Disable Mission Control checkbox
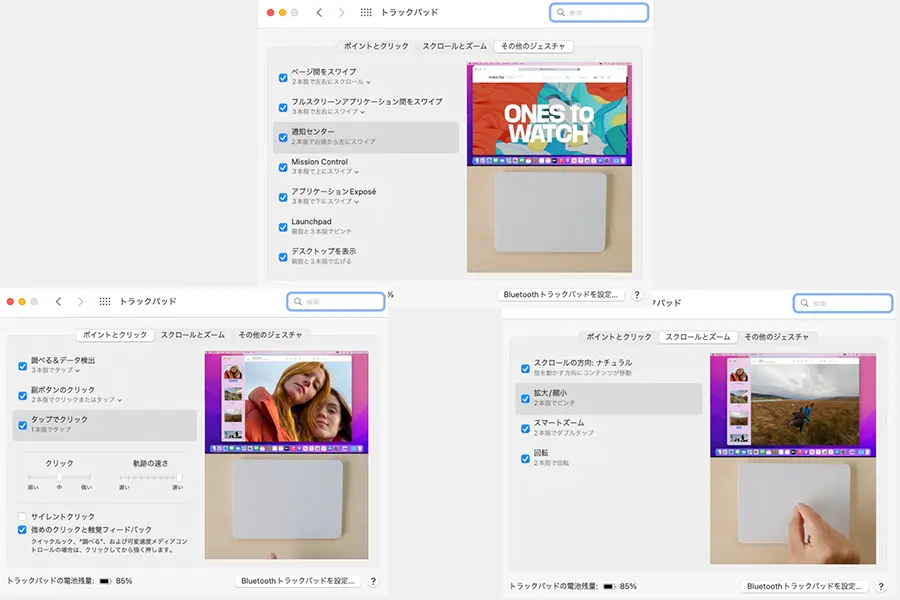 click(x=283, y=167)
